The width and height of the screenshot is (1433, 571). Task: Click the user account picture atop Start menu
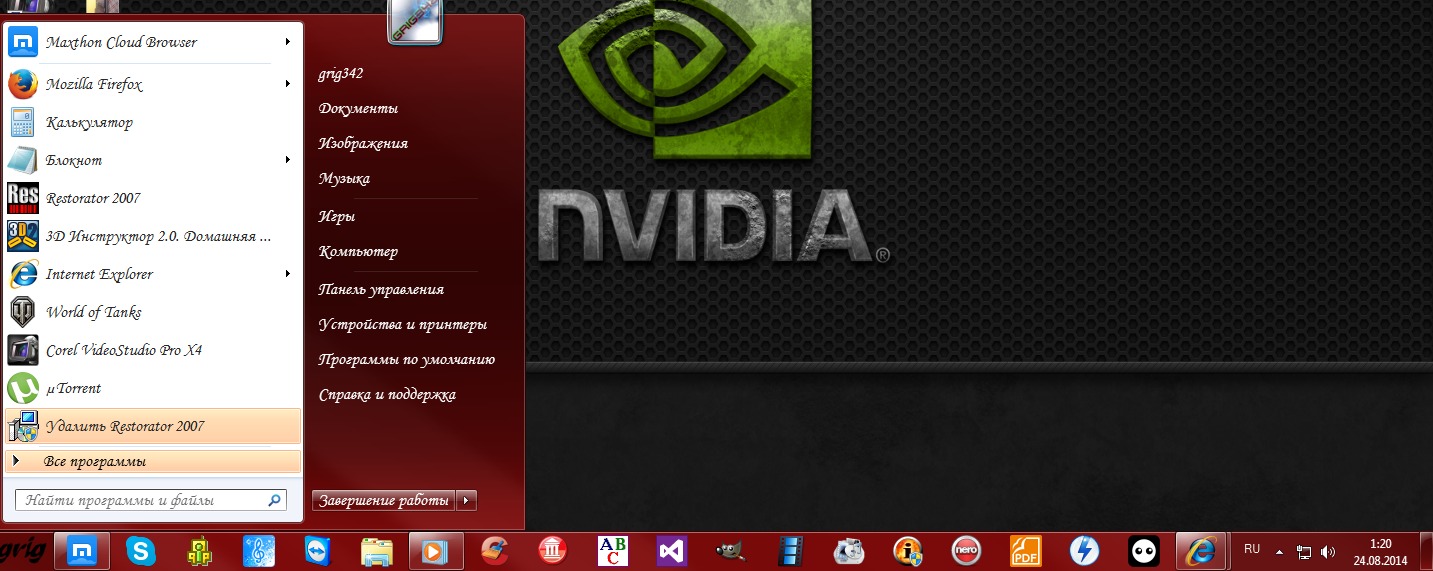pyautogui.click(x=415, y=22)
